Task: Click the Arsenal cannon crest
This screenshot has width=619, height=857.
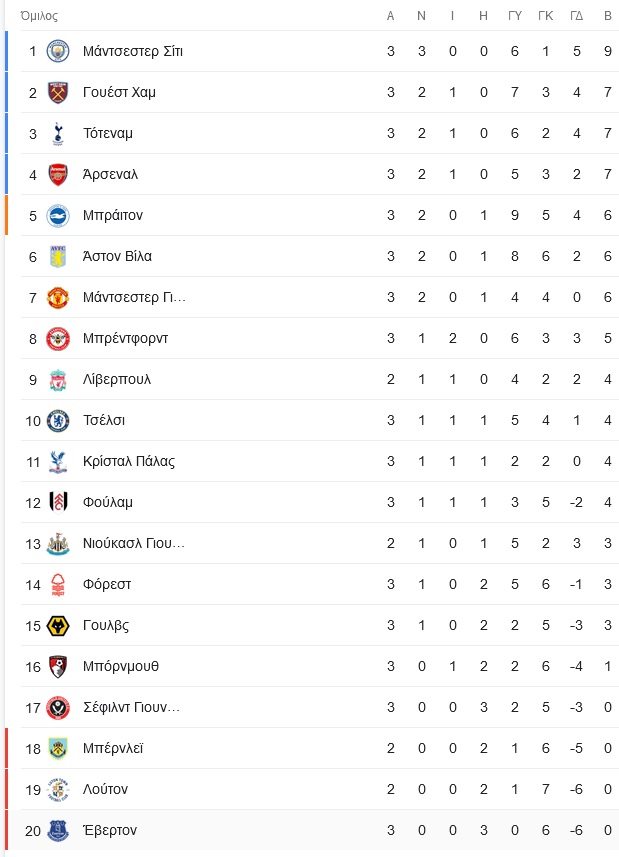Action: tap(58, 174)
